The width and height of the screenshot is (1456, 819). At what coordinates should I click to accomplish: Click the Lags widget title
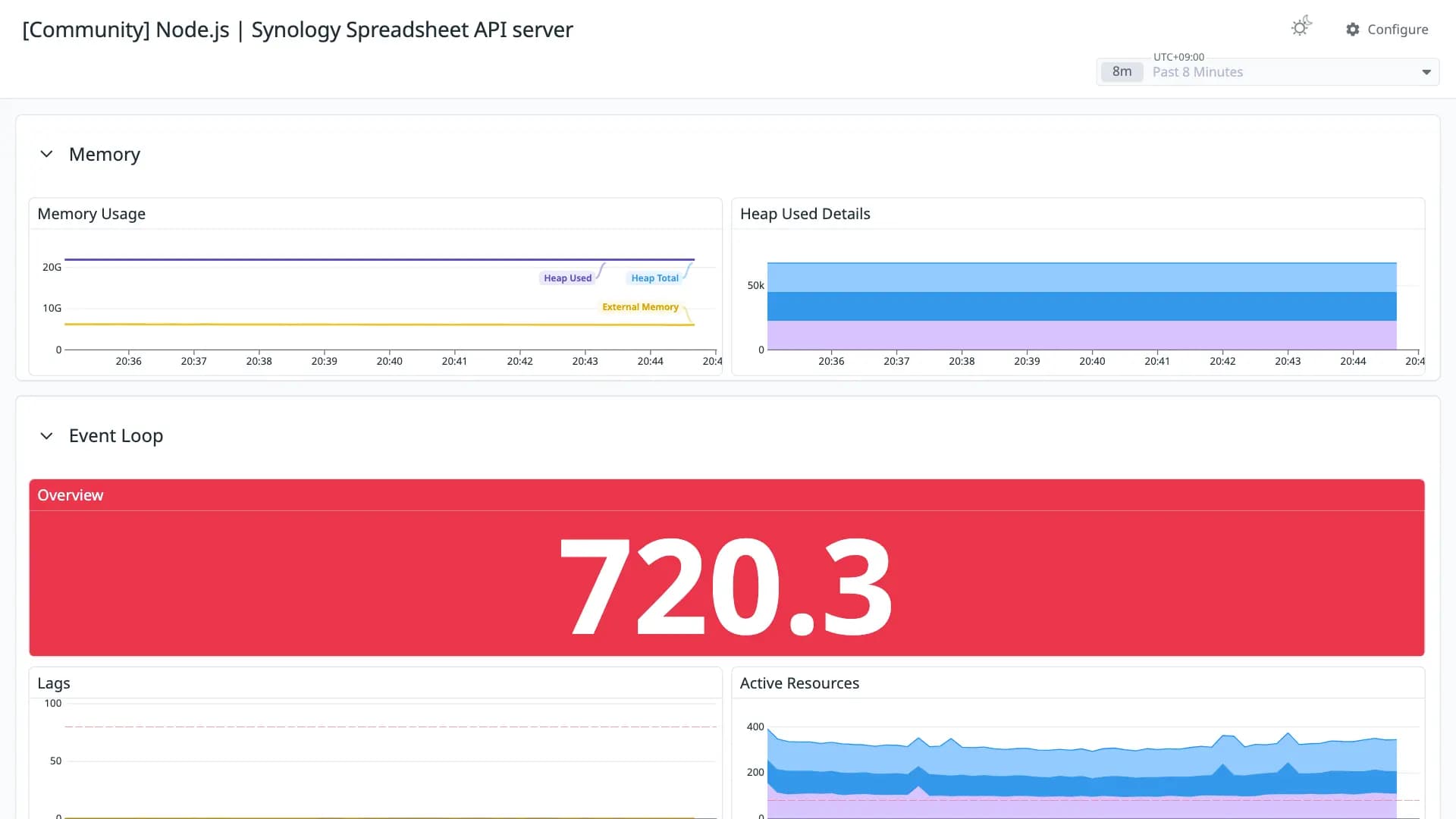click(x=54, y=683)
